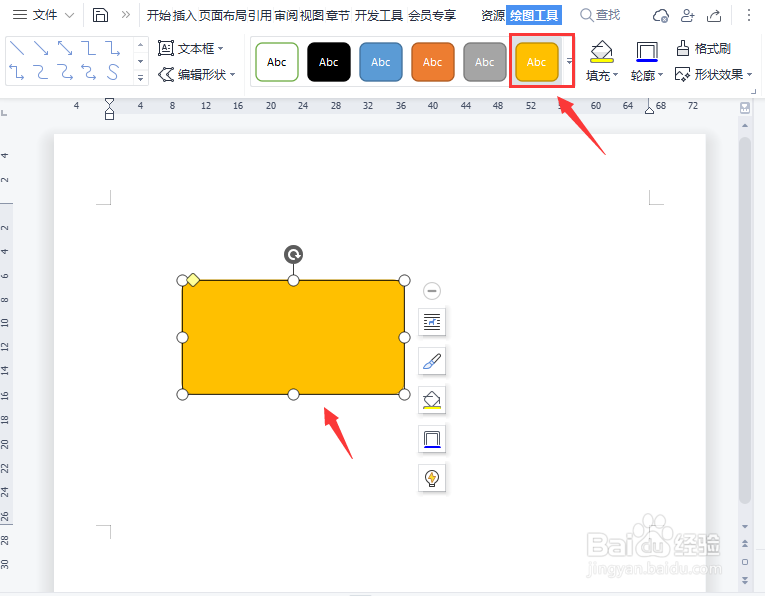The image size is (765, 596).
Task: Select the elbow arrow connector shape
Action: point(113,48)
